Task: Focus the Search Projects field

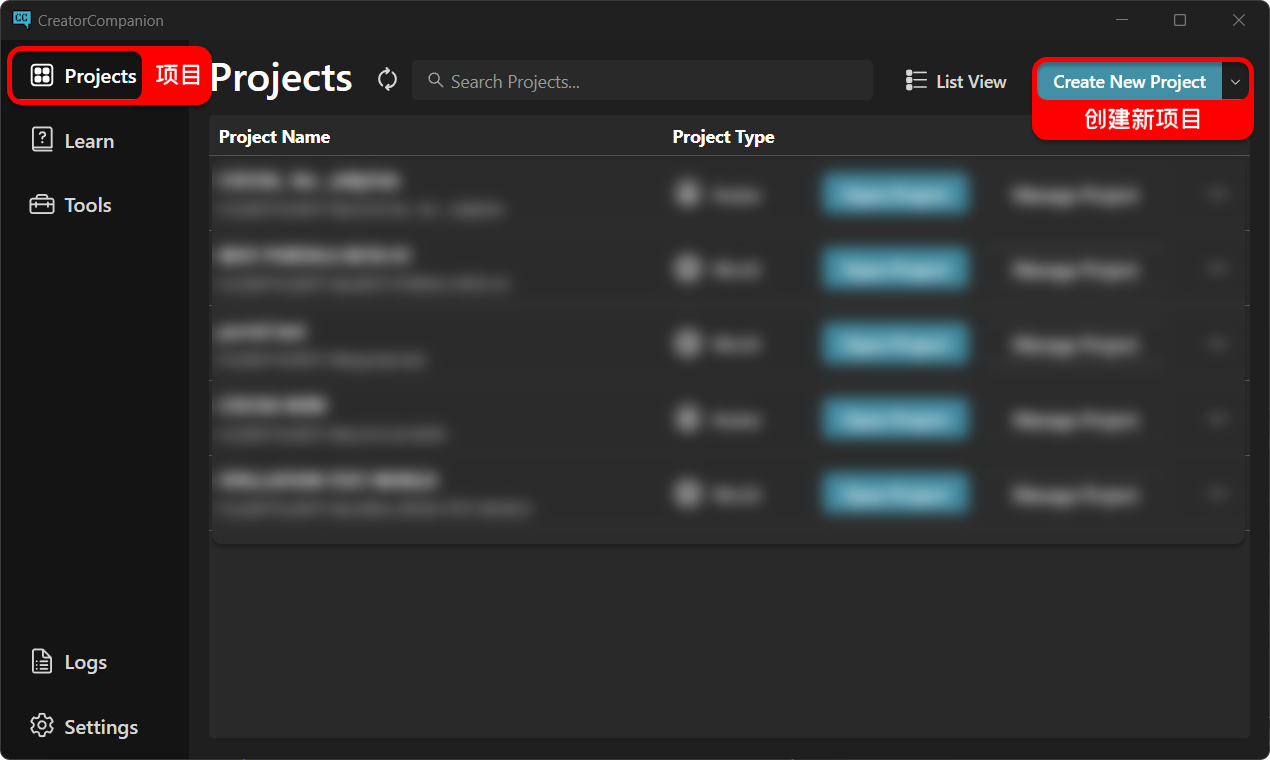Action: click(642, 81)
